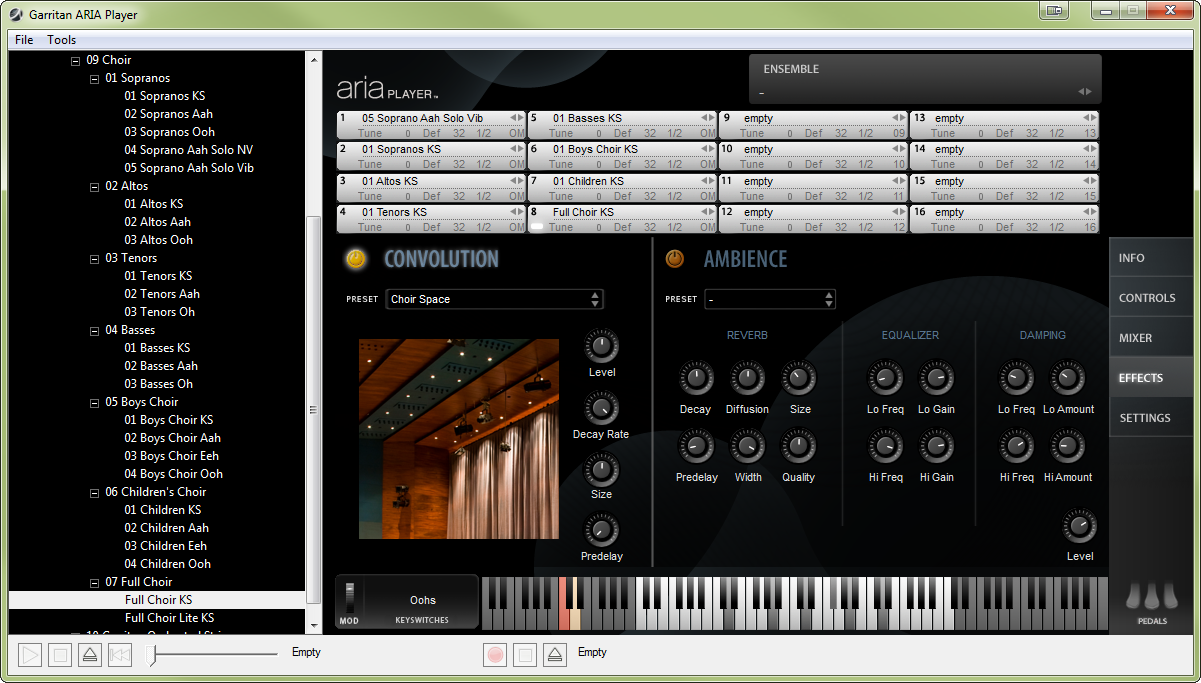Click the Ensemble preset arrows
The width and height of the screenshot is (1201, 683).
pos(1084,92)
